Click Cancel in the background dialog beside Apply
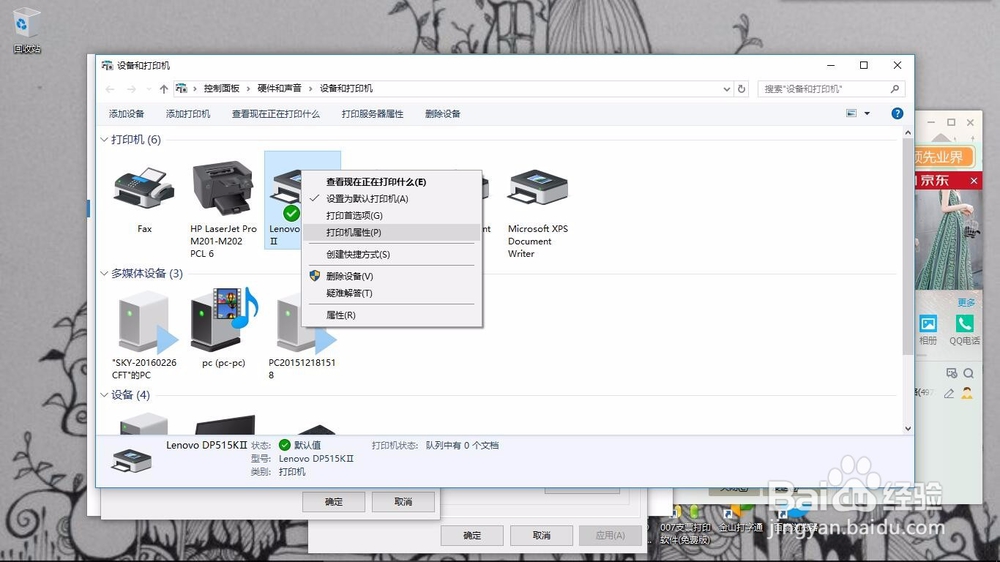This screenshot has width=1000, height=562. (541, 535)
